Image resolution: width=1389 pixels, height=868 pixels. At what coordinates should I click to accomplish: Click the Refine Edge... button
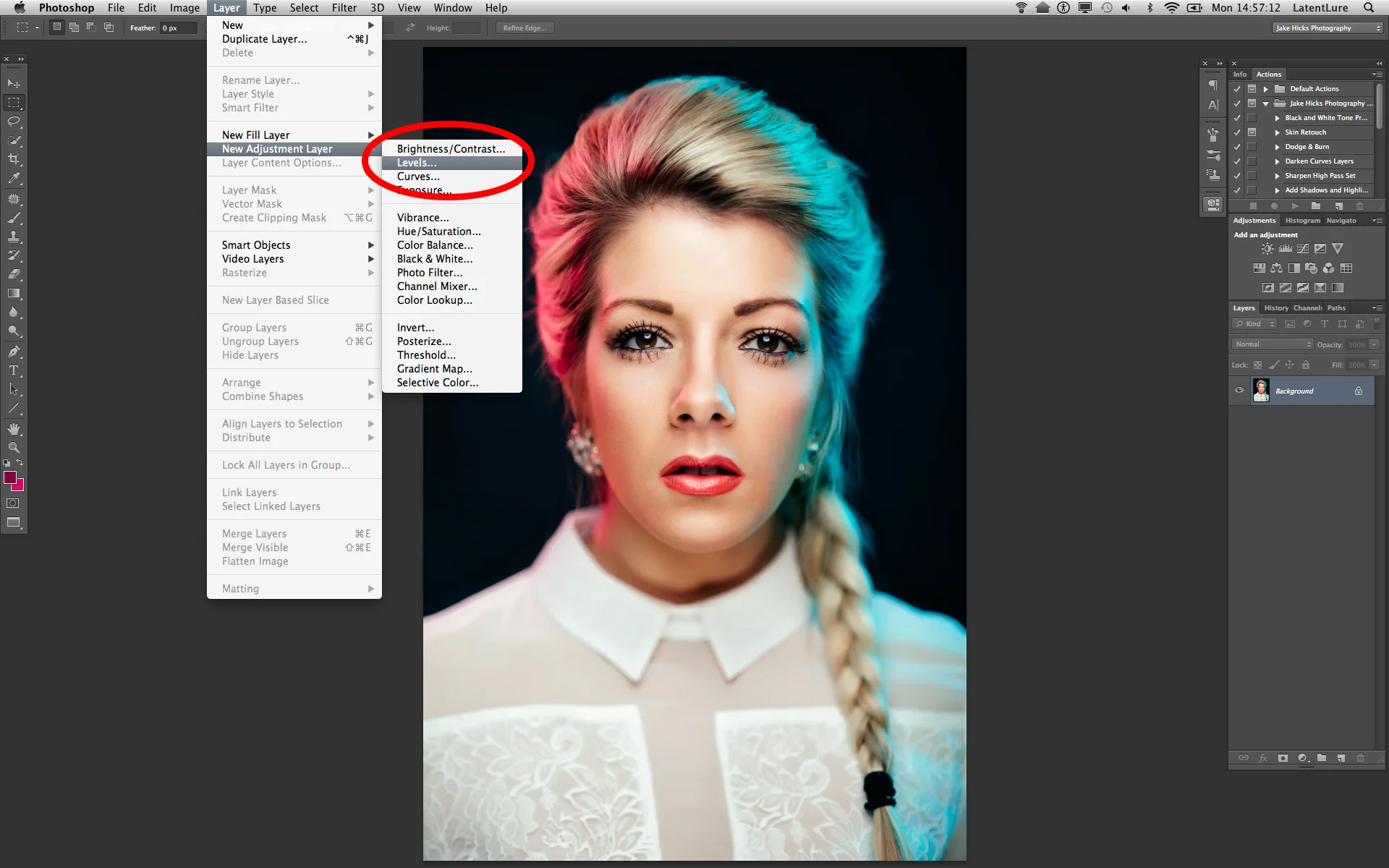pos(525,28)
